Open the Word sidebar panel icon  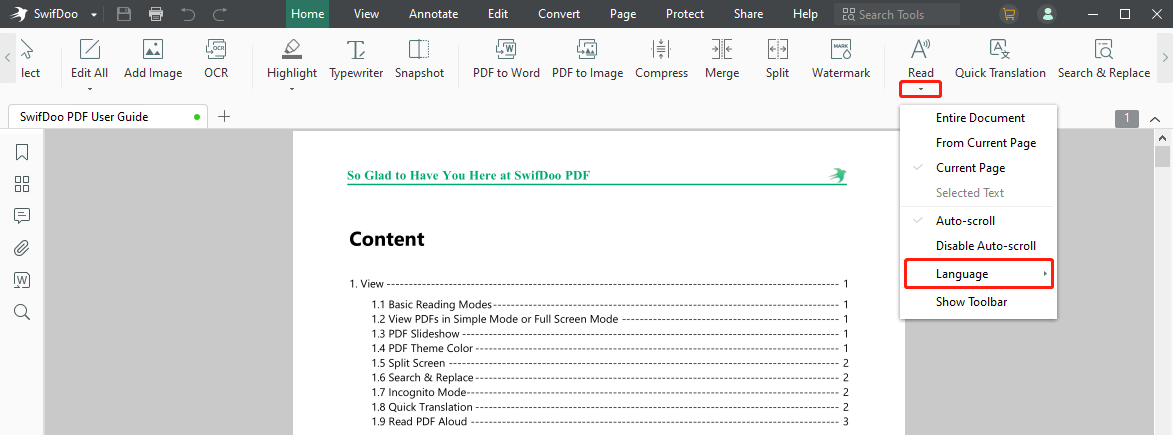pos(22,280)
